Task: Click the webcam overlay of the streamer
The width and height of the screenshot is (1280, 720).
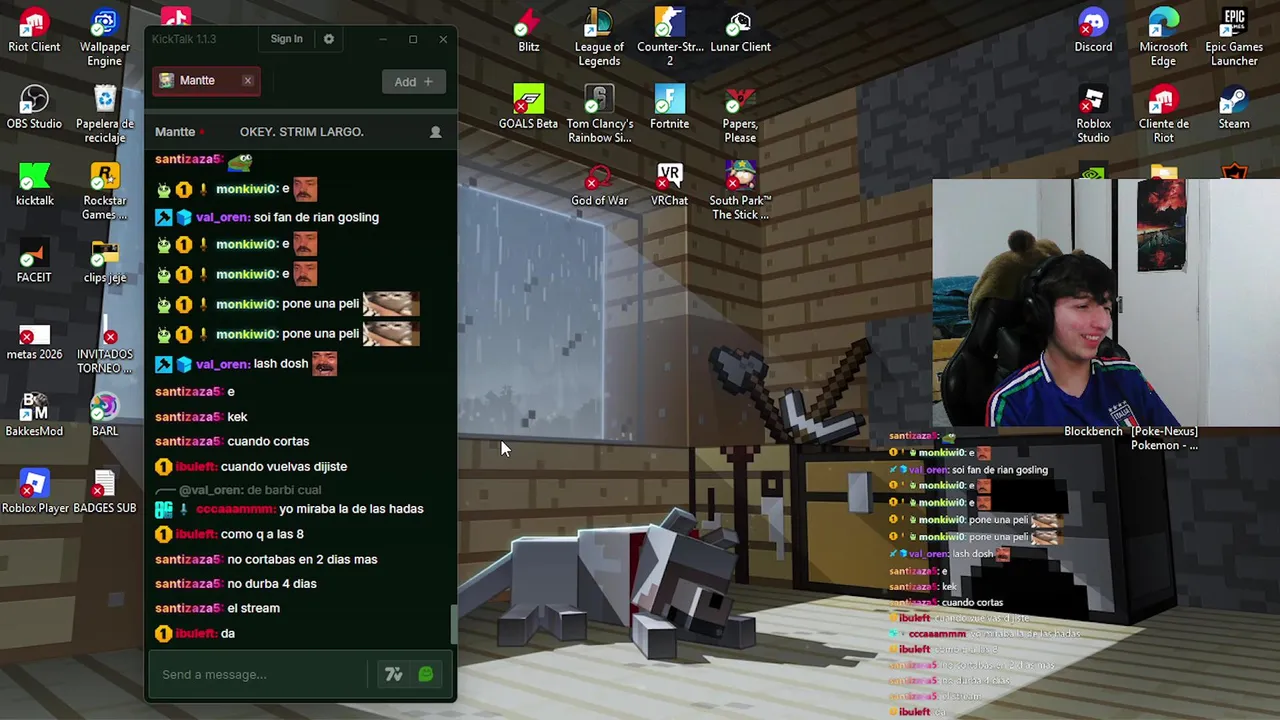Action: (x=1105, y=305)
